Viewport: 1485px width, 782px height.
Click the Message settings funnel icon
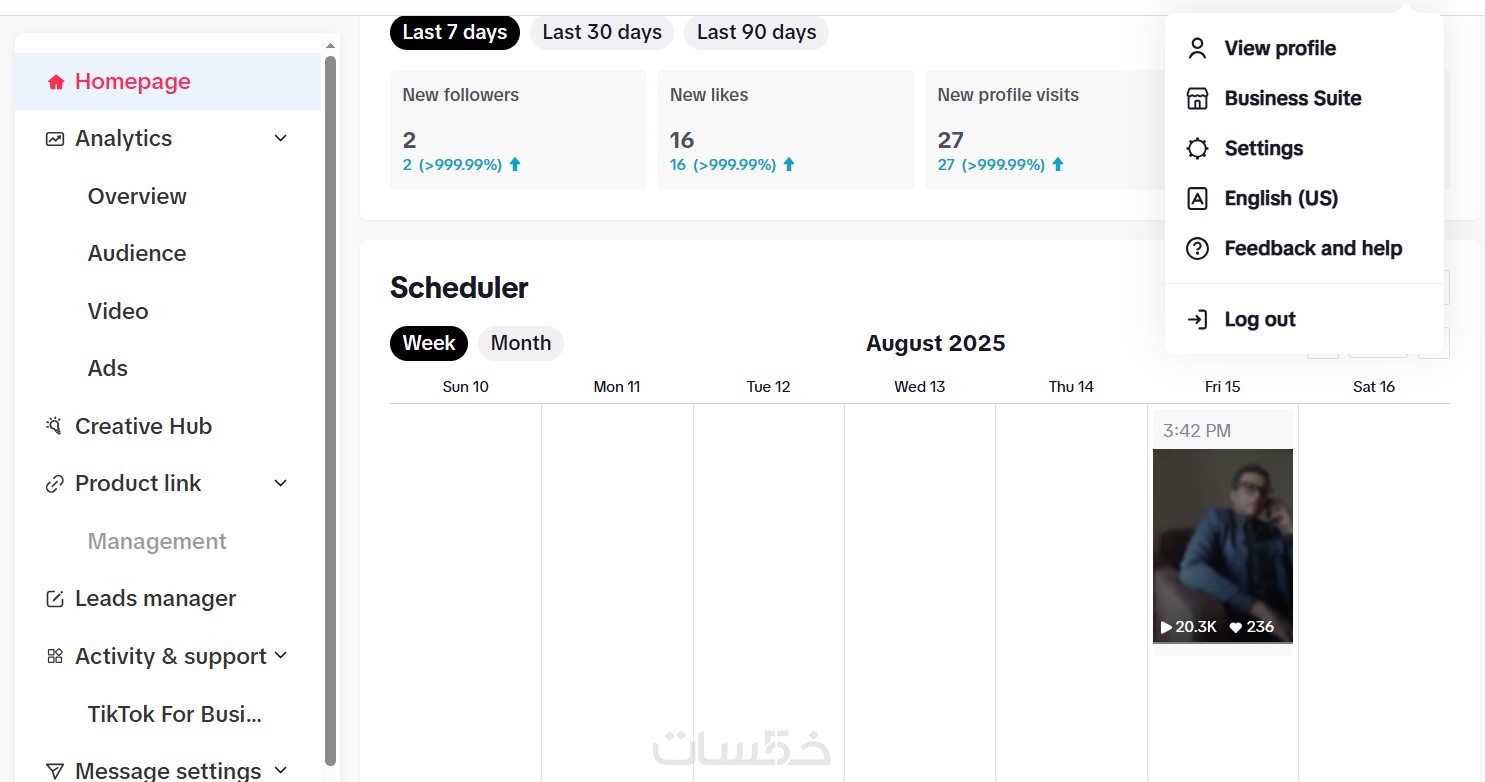pos(55,771)
